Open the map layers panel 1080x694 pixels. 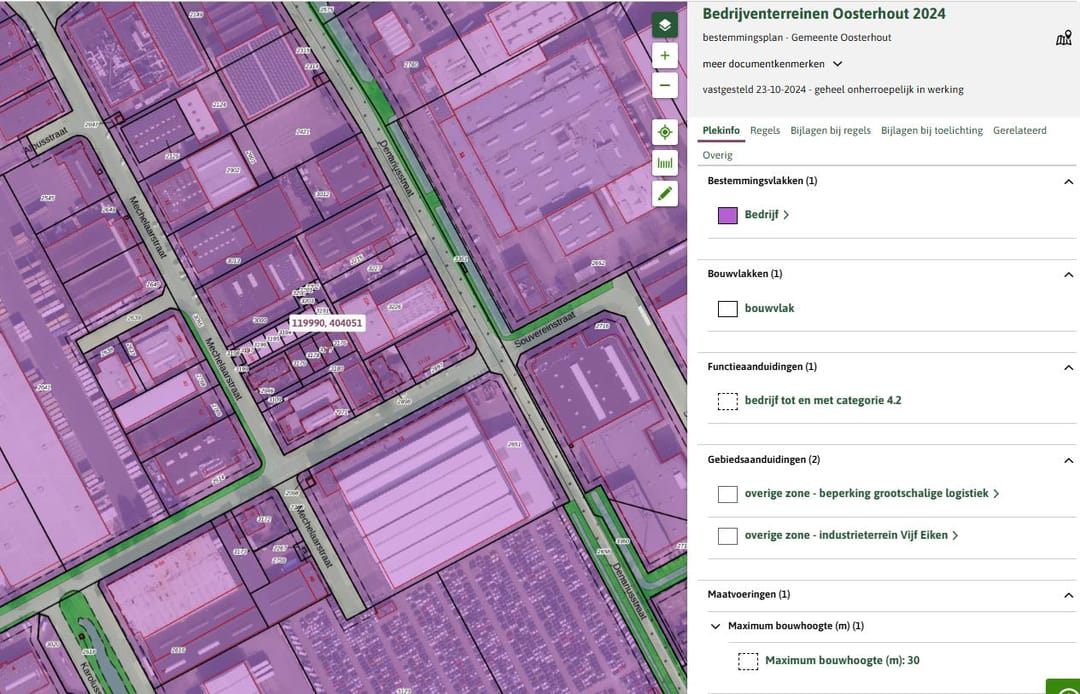pyautogui.click(x=665, y=25)
